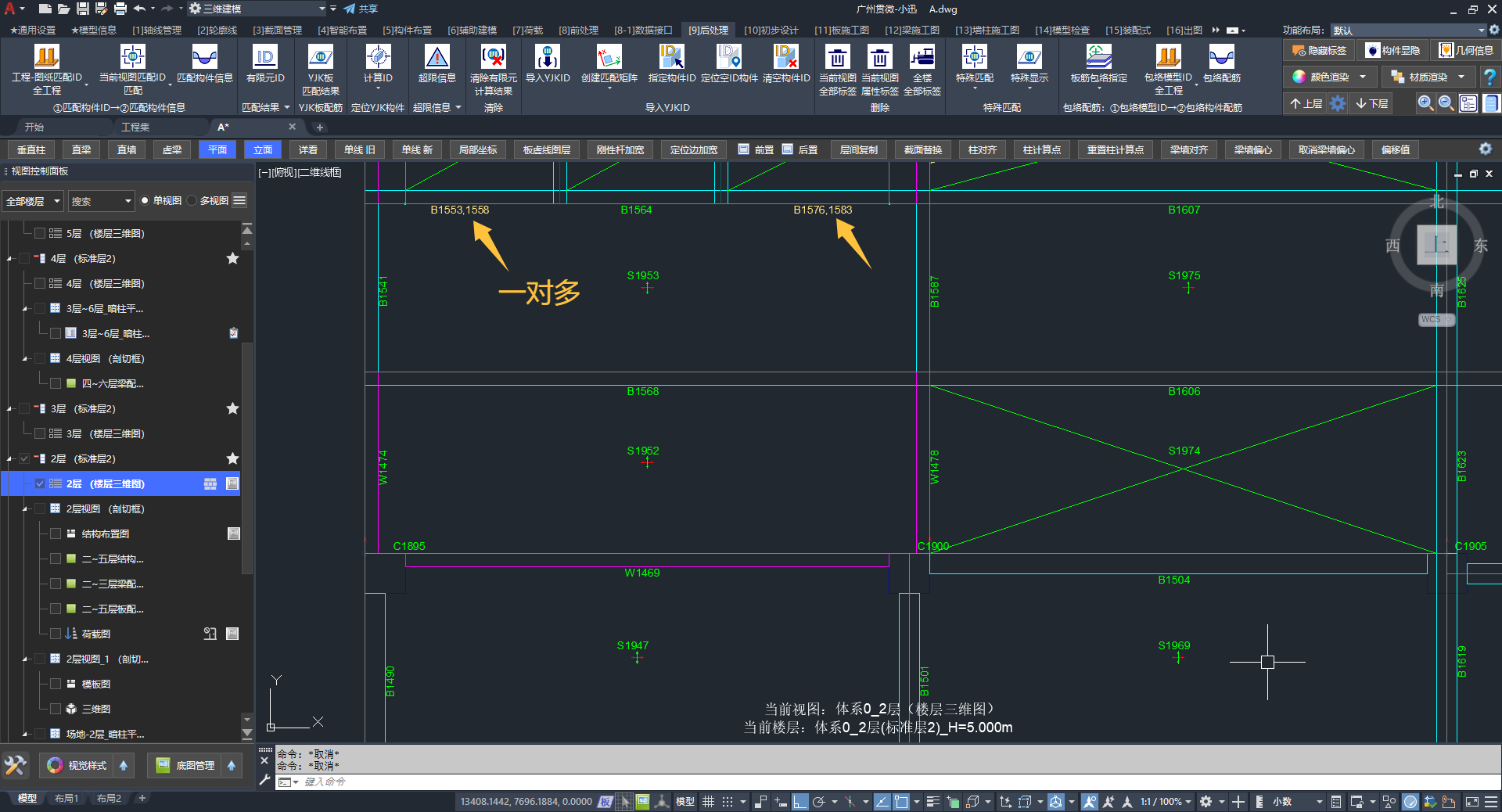Screen dimensions: 1502x812
Task: Open the 颜色渲染 dropdown arrow
Action: point(1363,77)
